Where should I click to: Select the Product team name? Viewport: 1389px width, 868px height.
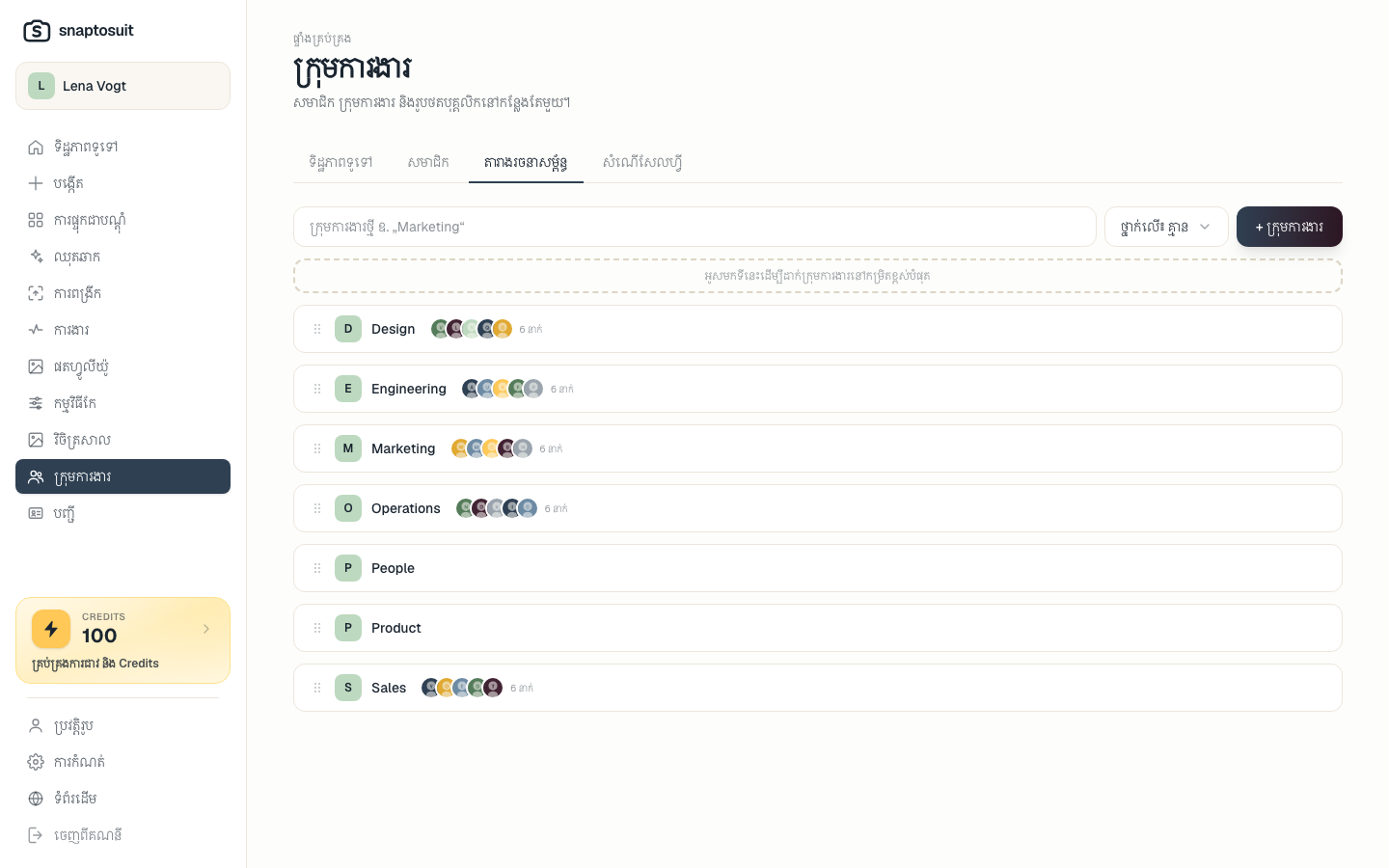(396, 628)
